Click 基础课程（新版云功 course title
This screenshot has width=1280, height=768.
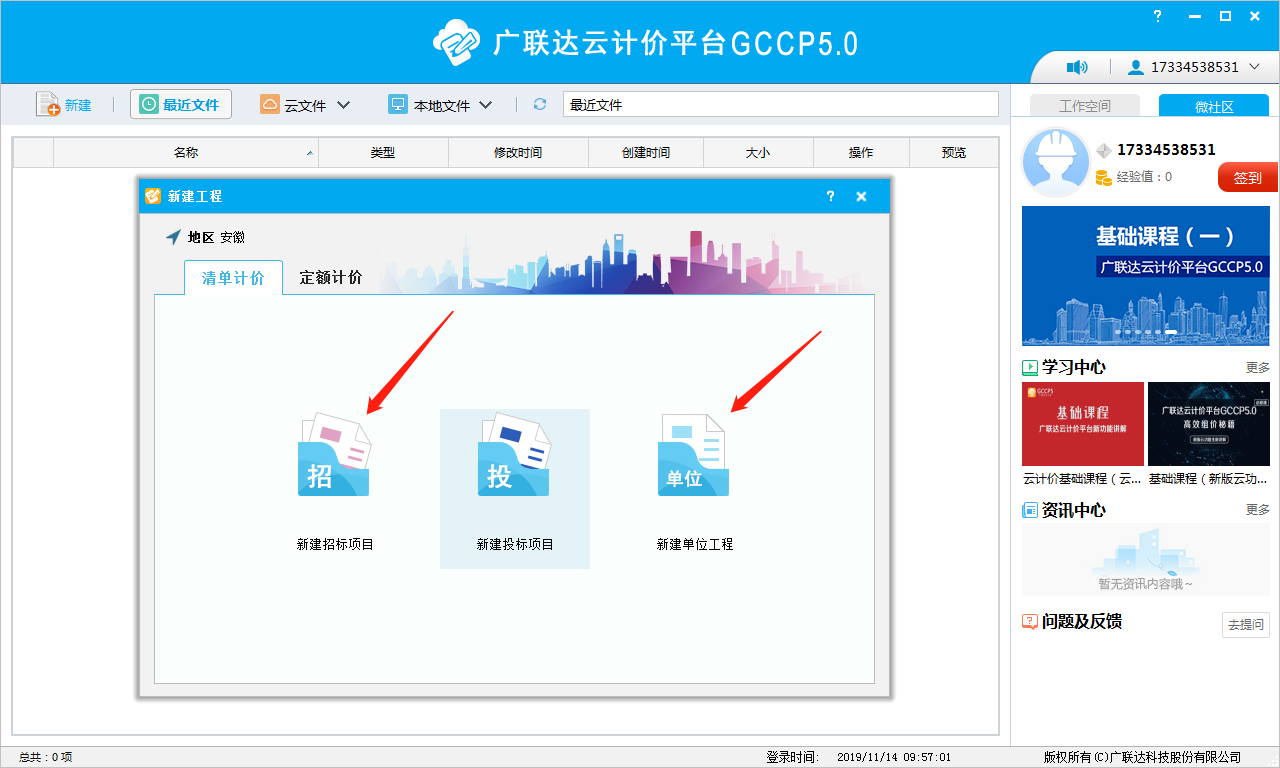(1209, 479)
